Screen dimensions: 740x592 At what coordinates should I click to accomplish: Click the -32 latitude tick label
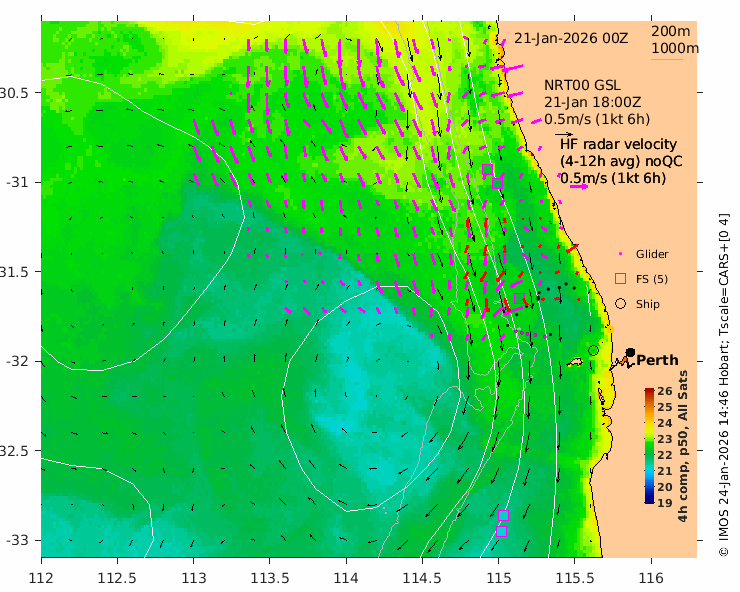click(17, 361)
